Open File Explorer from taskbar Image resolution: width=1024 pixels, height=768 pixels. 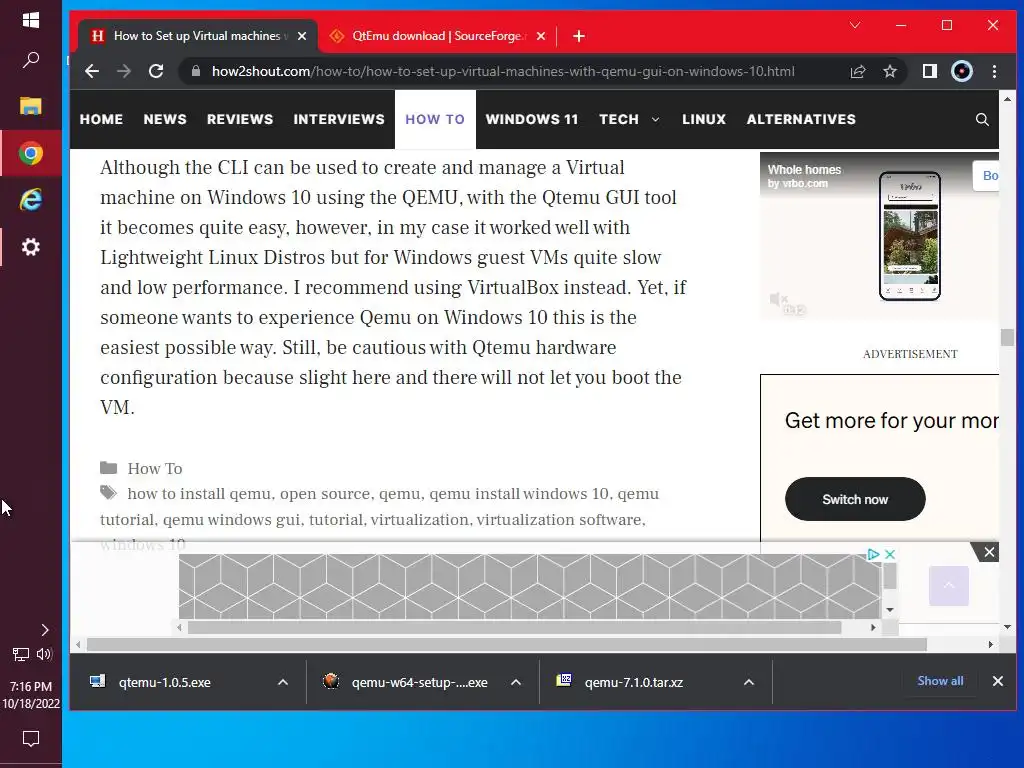[x=31, y=106]
